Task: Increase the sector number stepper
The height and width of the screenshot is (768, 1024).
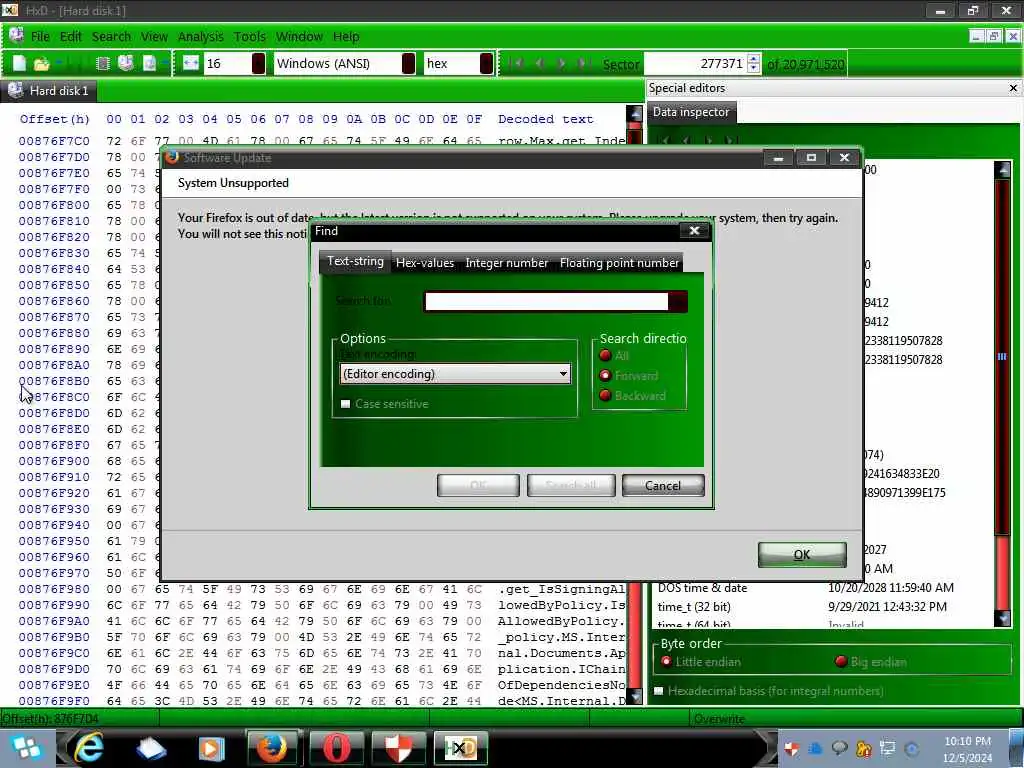Action: point(754,59)
